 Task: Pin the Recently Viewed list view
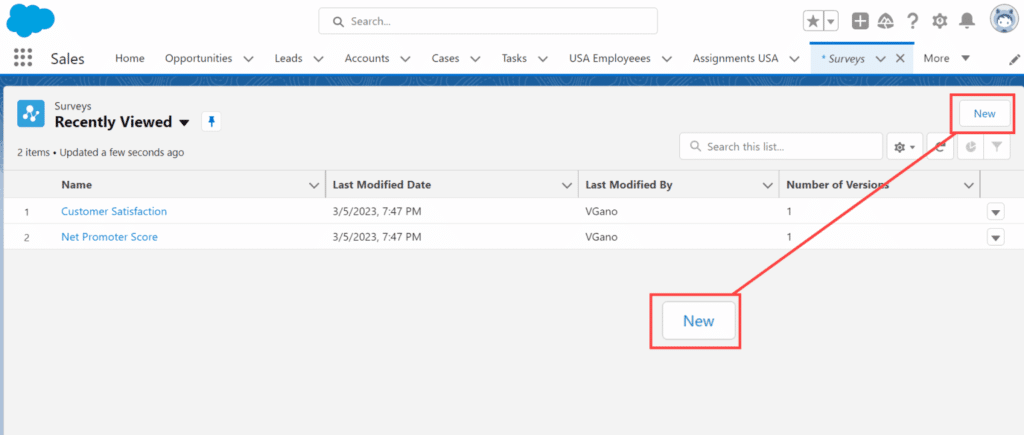coord(211,122)
